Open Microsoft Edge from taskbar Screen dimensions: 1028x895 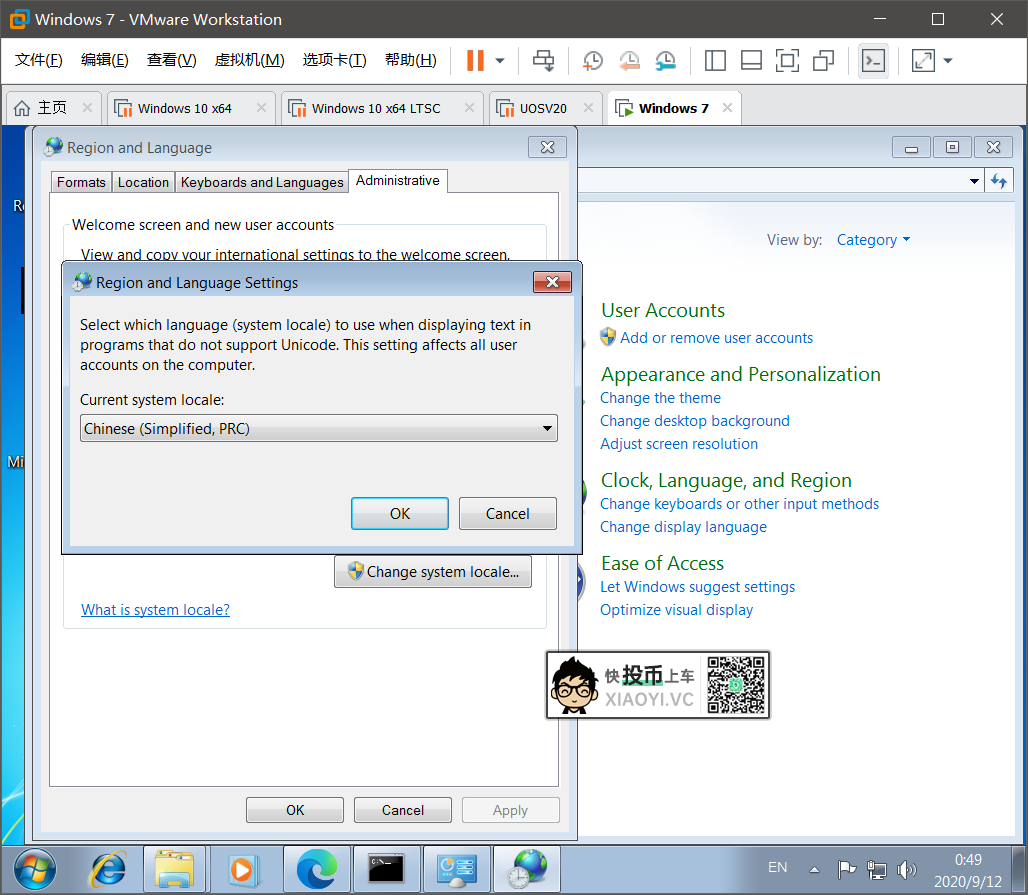(x=317, y=869)
